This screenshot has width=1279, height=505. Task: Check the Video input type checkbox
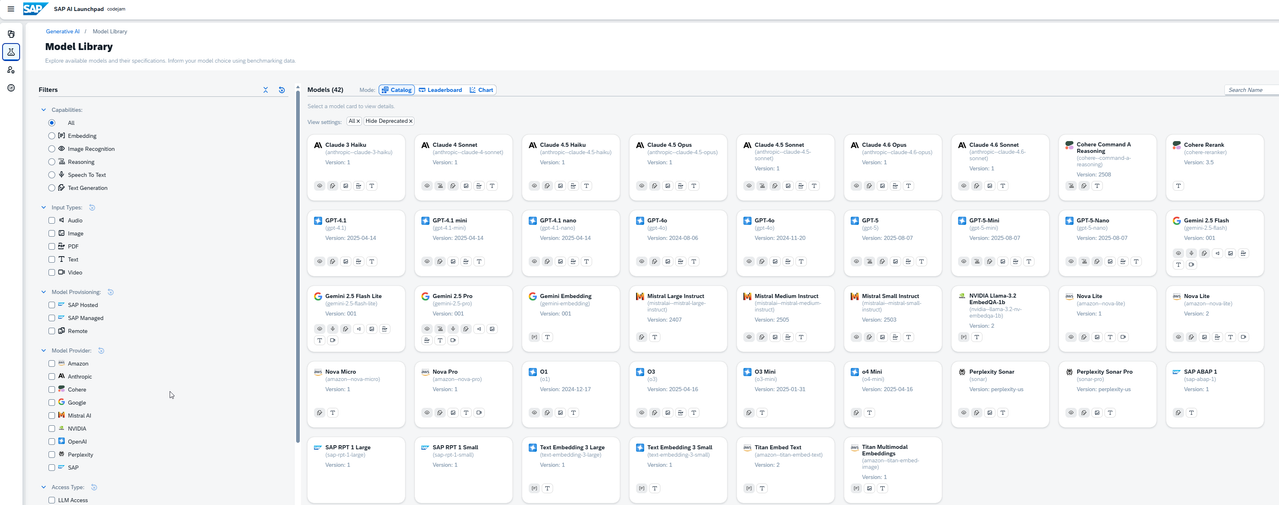point(52,272)
